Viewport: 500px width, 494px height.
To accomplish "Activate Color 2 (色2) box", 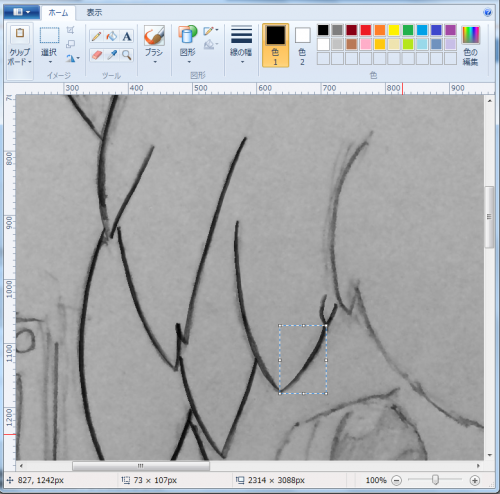I will coord(302,45).
